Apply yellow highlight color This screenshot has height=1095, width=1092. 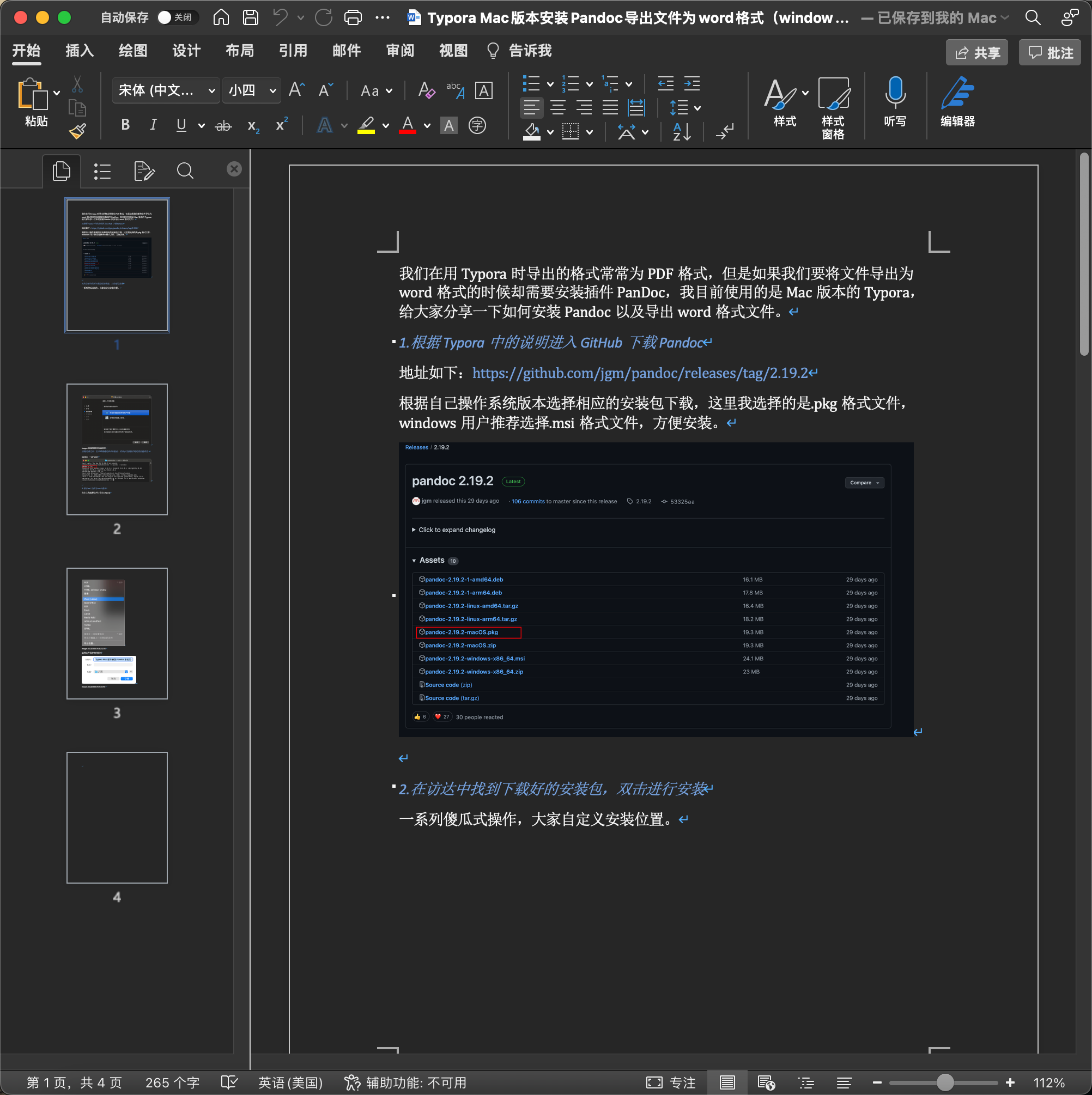click(x=366, y=125)
